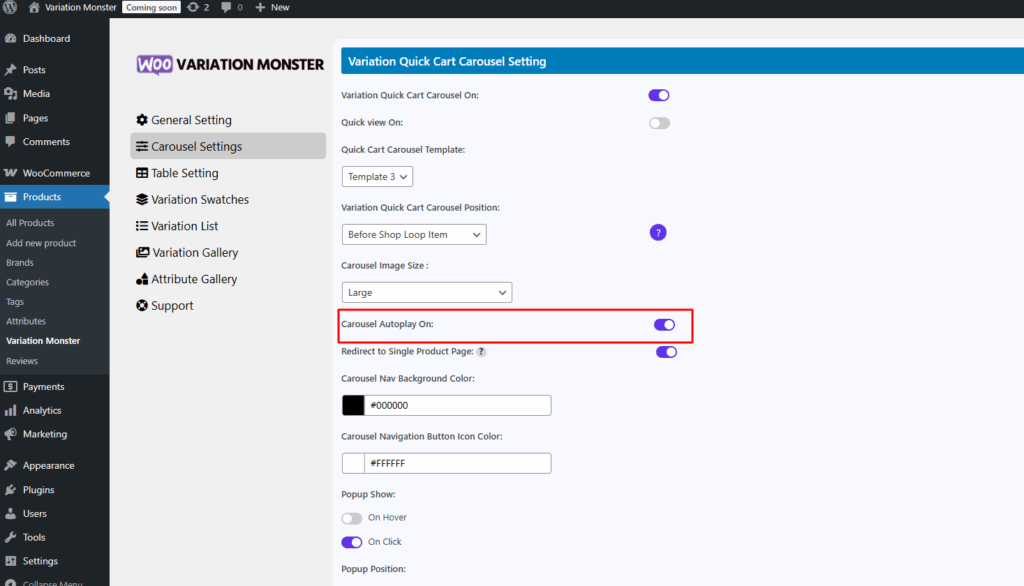
Task: Click the Appearance paintbrush icon
Action: (10, 466)
